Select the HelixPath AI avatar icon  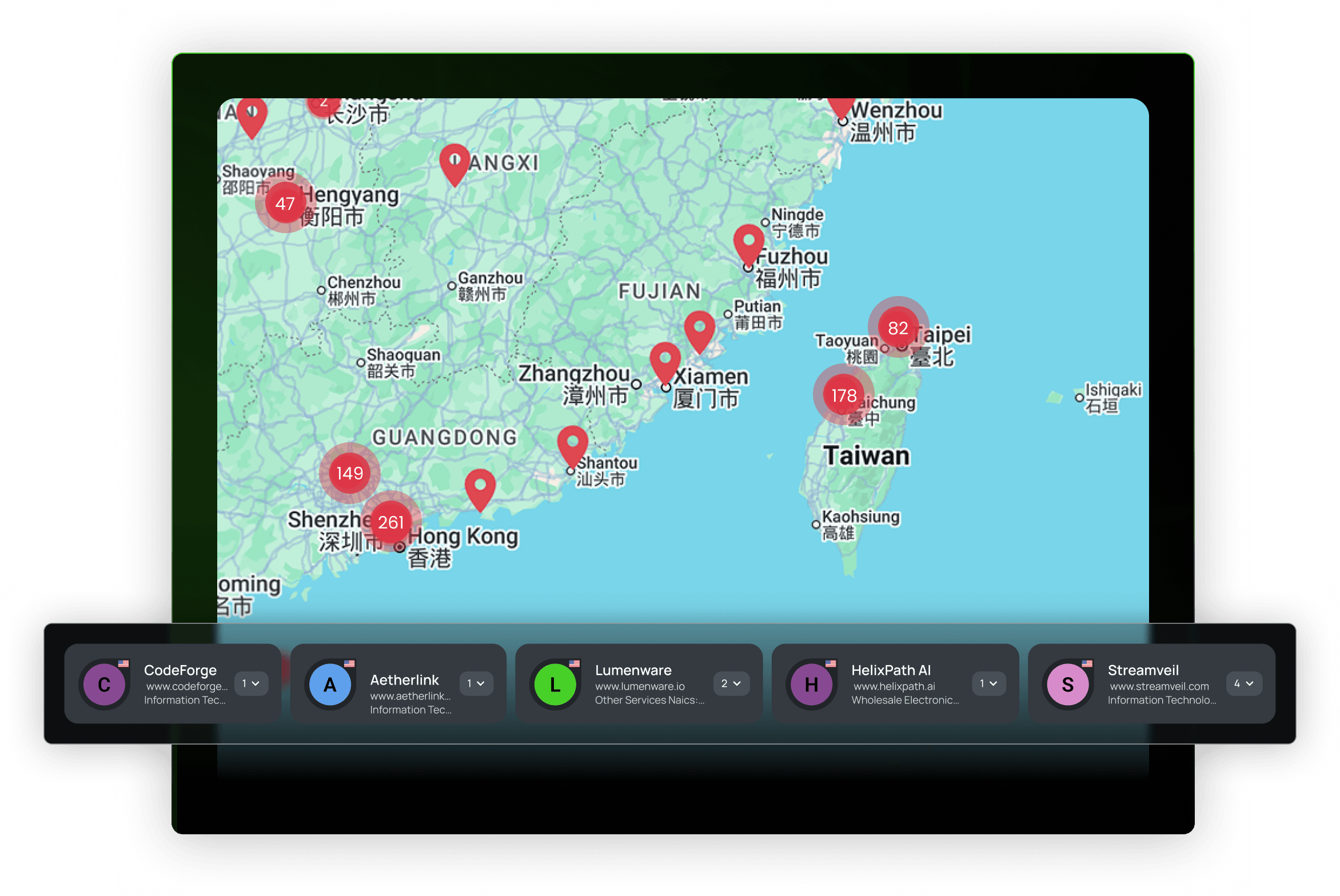tap(810, 683)
